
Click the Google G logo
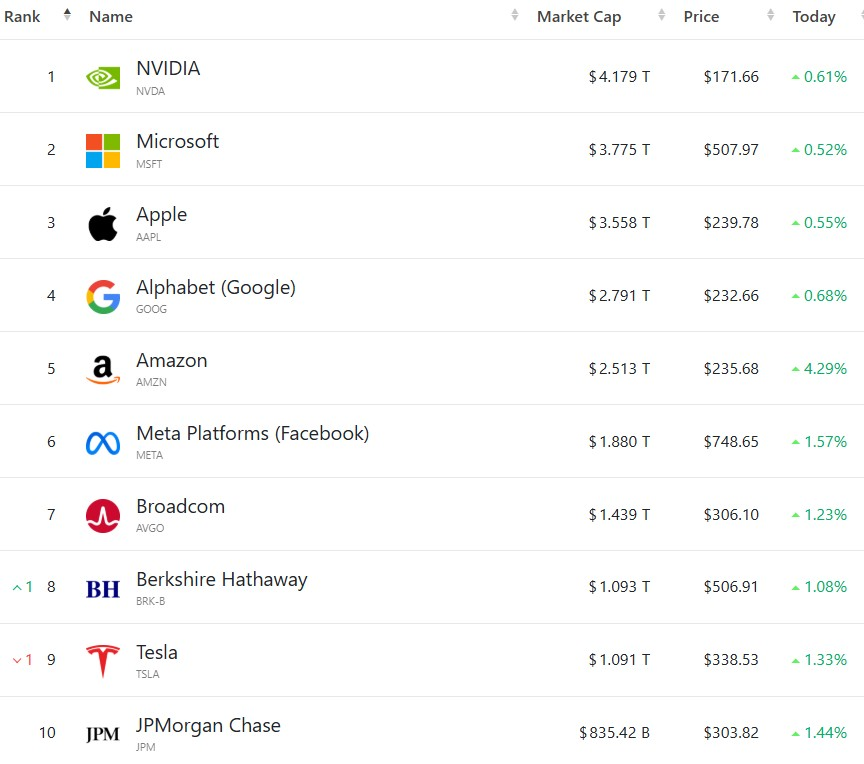point(103,297)
